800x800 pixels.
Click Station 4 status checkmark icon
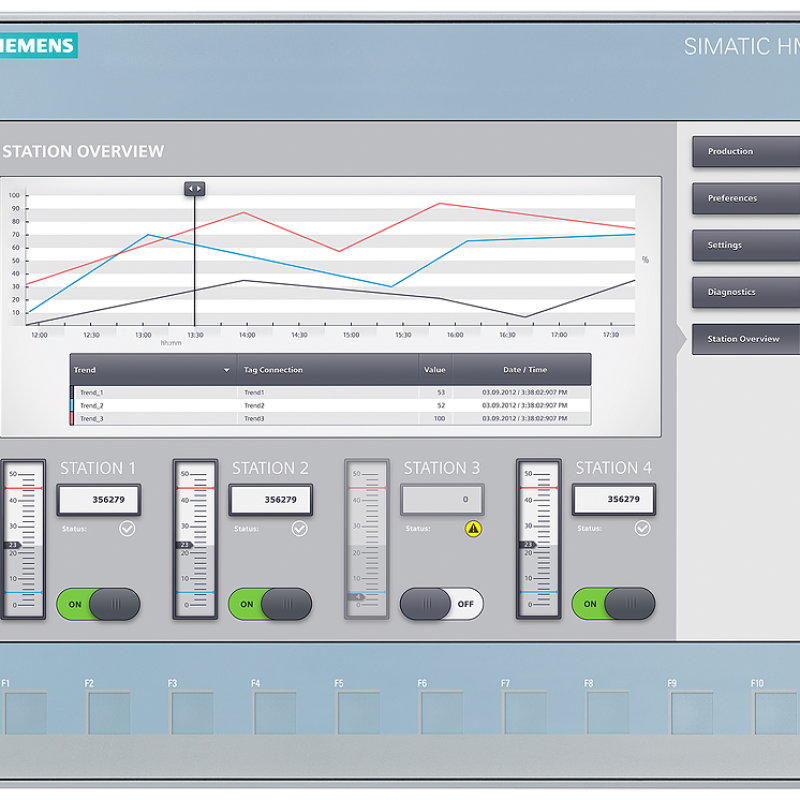tap(643, 528)
